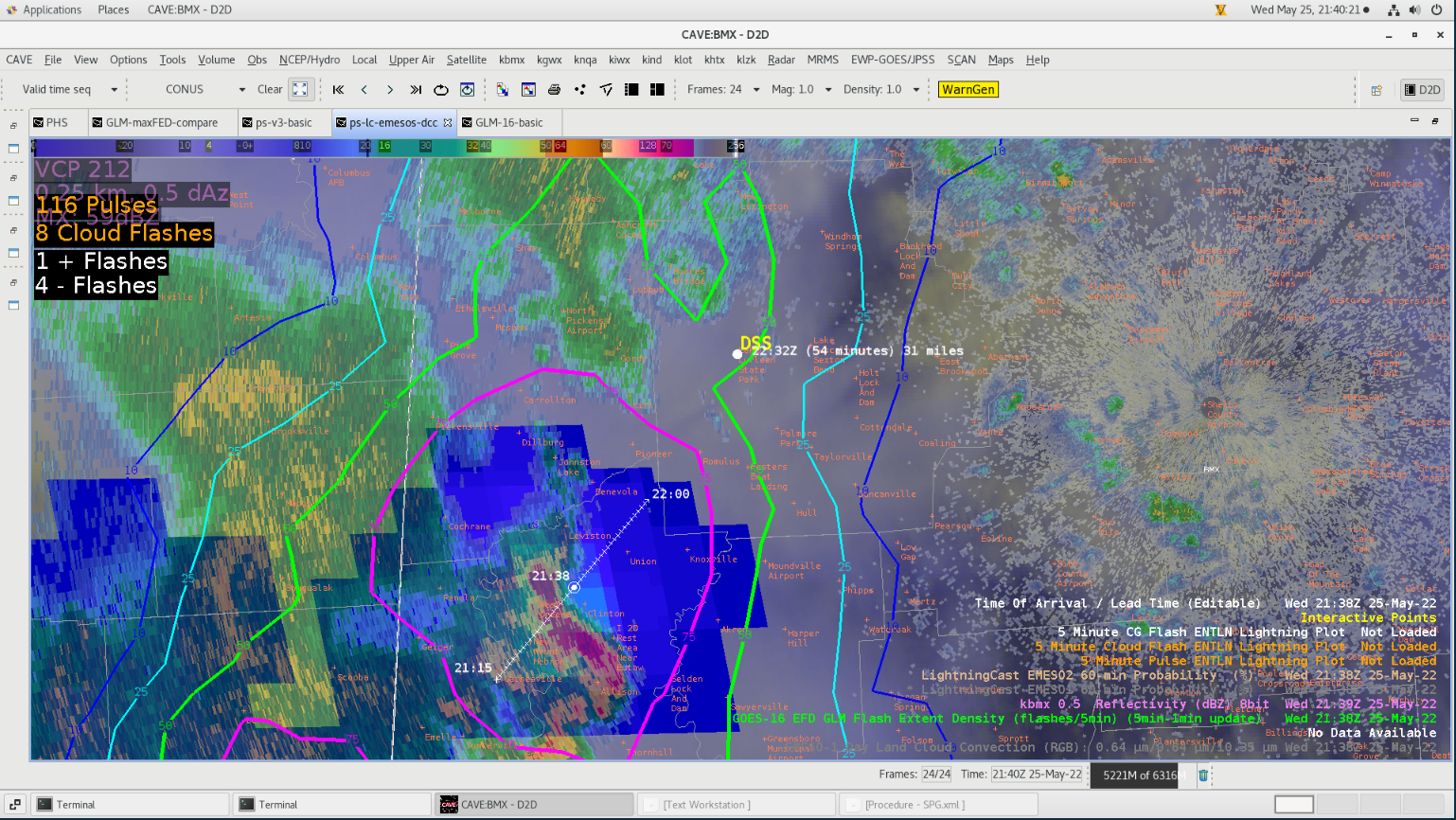Select the split-panel layout toolbar icon
Screen dimensions: 1456x820
point(657,89)
